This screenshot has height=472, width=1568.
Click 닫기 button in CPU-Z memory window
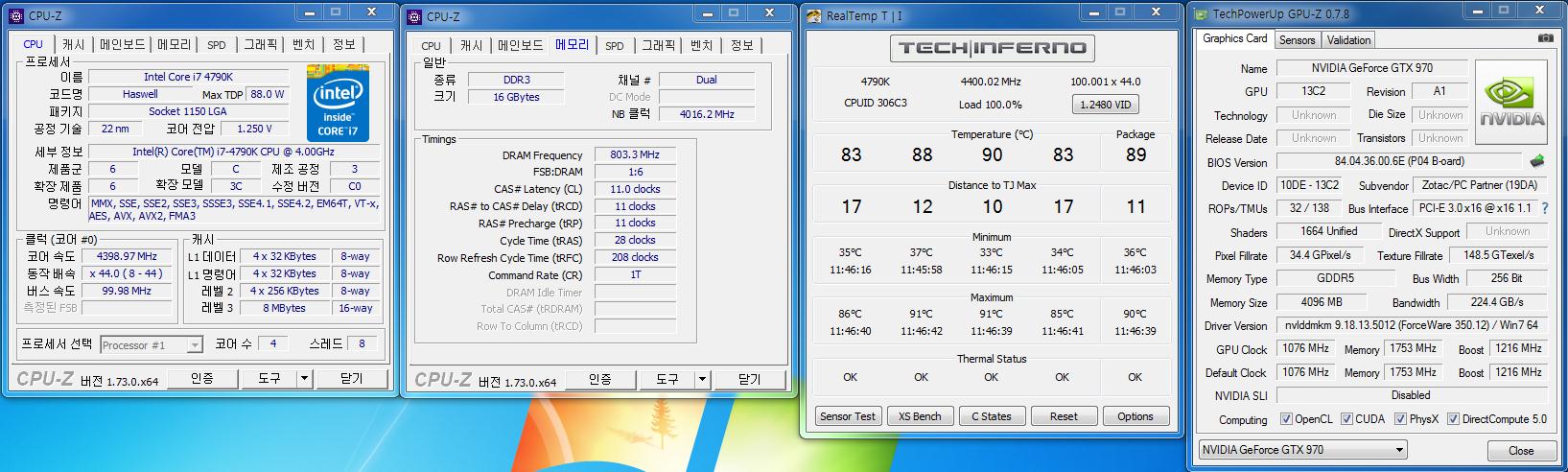(x=750, y=379)
